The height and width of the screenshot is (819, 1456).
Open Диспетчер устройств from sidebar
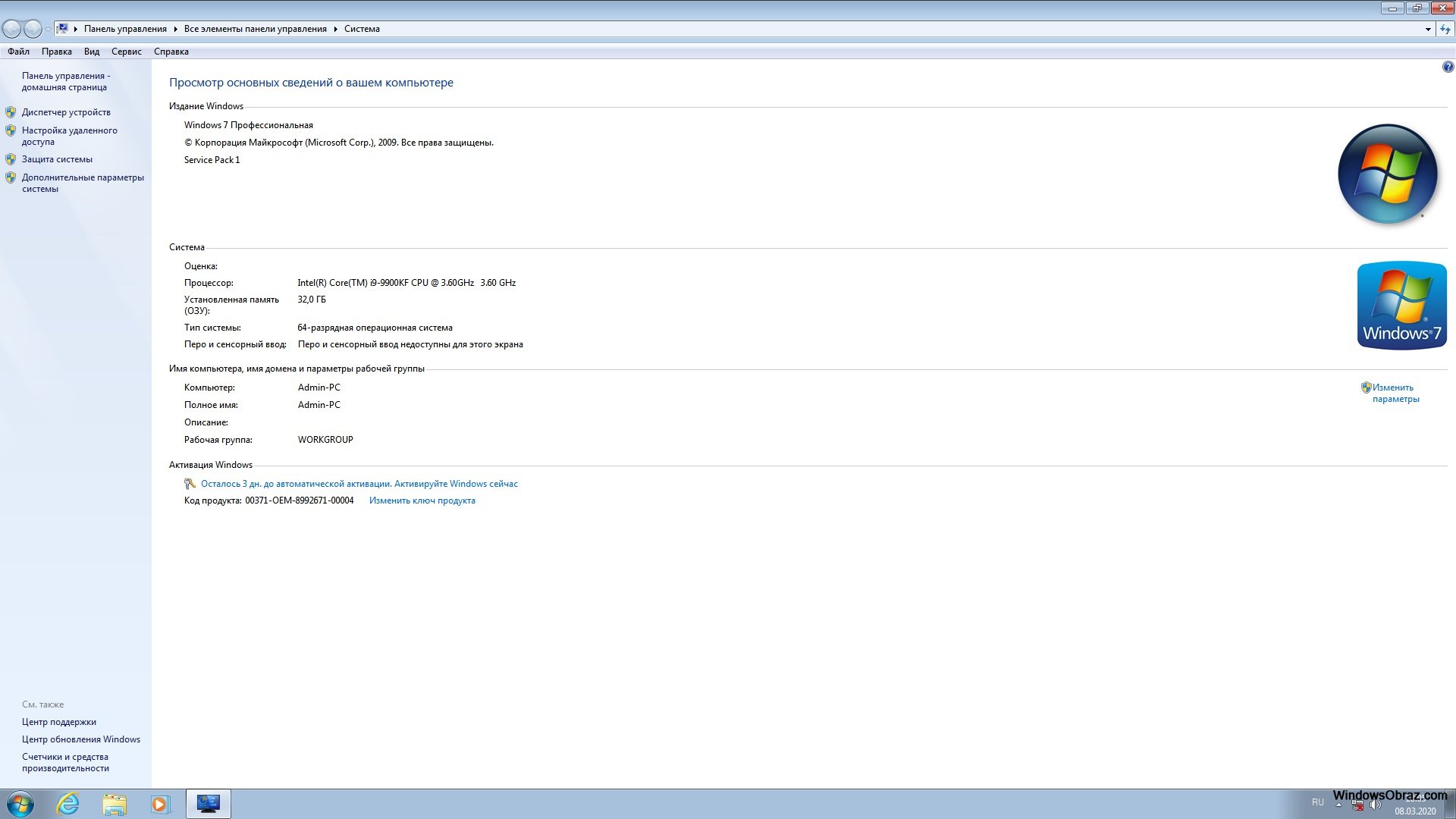65,111
